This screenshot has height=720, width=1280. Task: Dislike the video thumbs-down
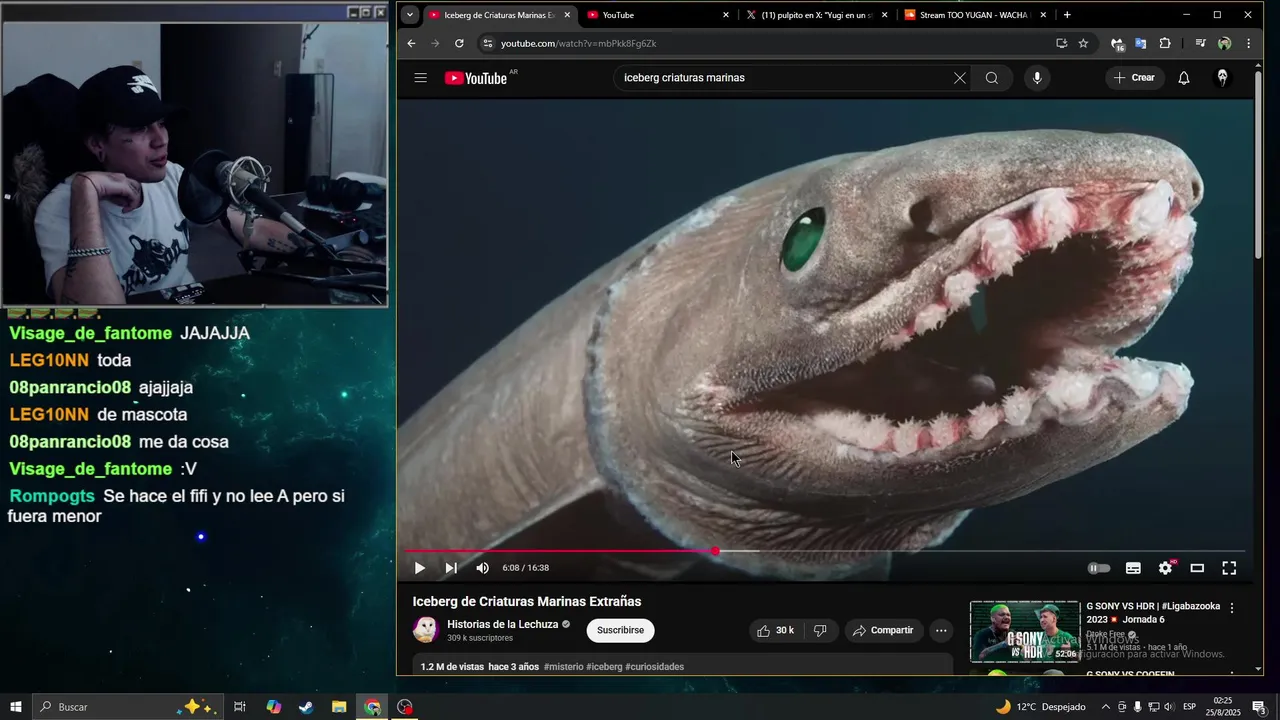(x=820, y=630)
